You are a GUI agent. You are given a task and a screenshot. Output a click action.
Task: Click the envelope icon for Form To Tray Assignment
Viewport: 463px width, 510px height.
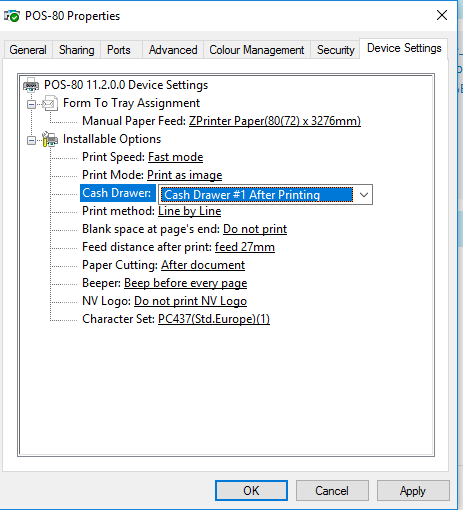click(x=50, y=103)
